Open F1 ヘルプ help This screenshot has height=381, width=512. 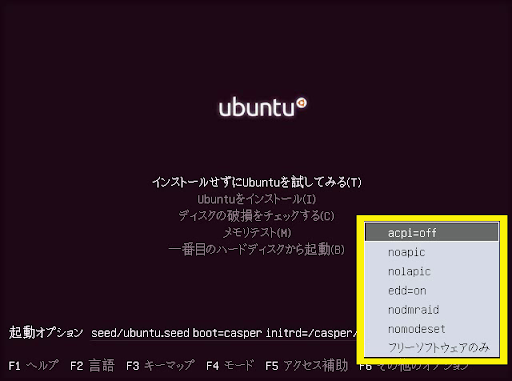(33, 366)
